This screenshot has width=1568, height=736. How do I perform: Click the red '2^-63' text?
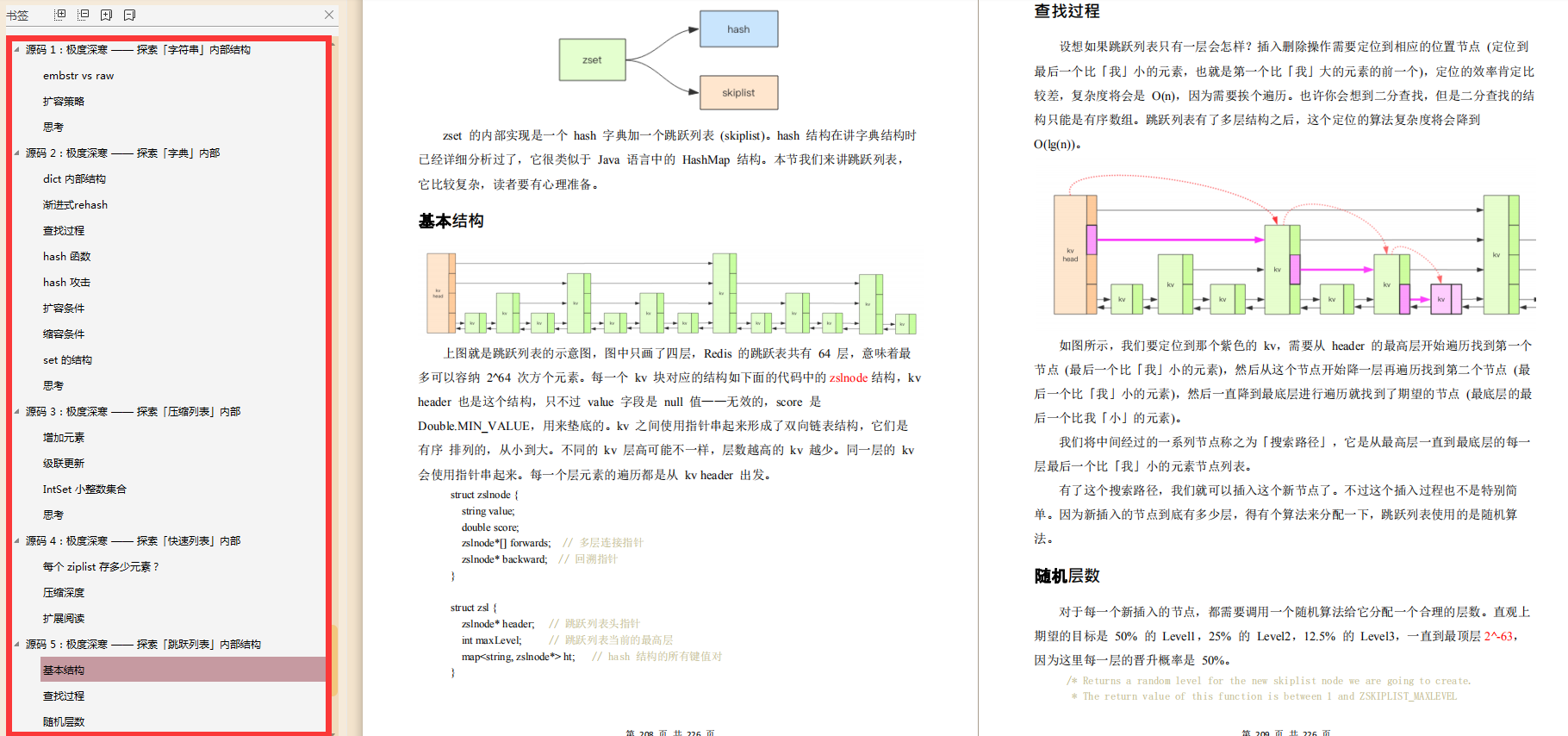[1497, 636]
